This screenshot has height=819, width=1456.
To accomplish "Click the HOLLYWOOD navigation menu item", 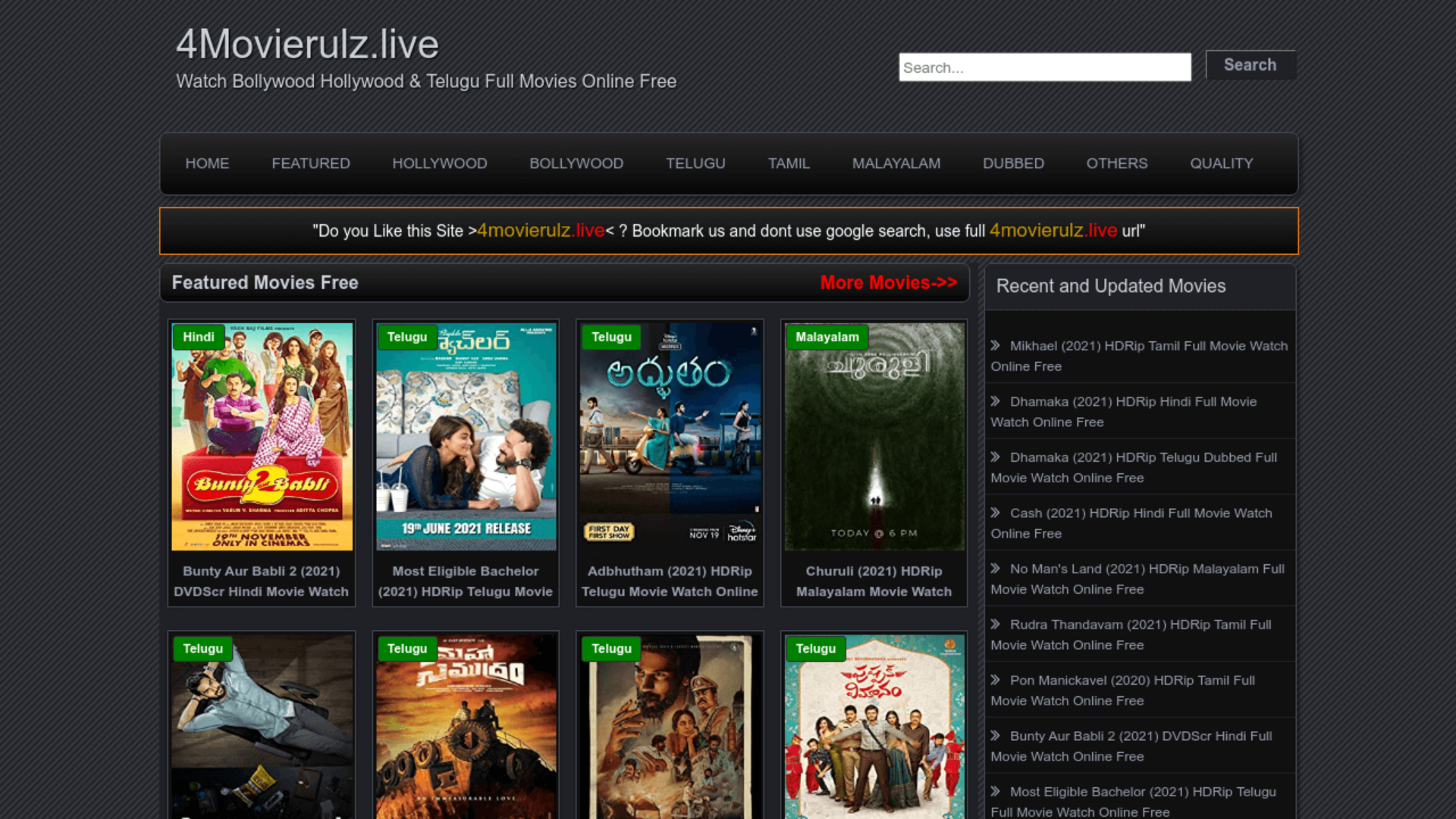I will pyautogui.click(x=440, y=163).
